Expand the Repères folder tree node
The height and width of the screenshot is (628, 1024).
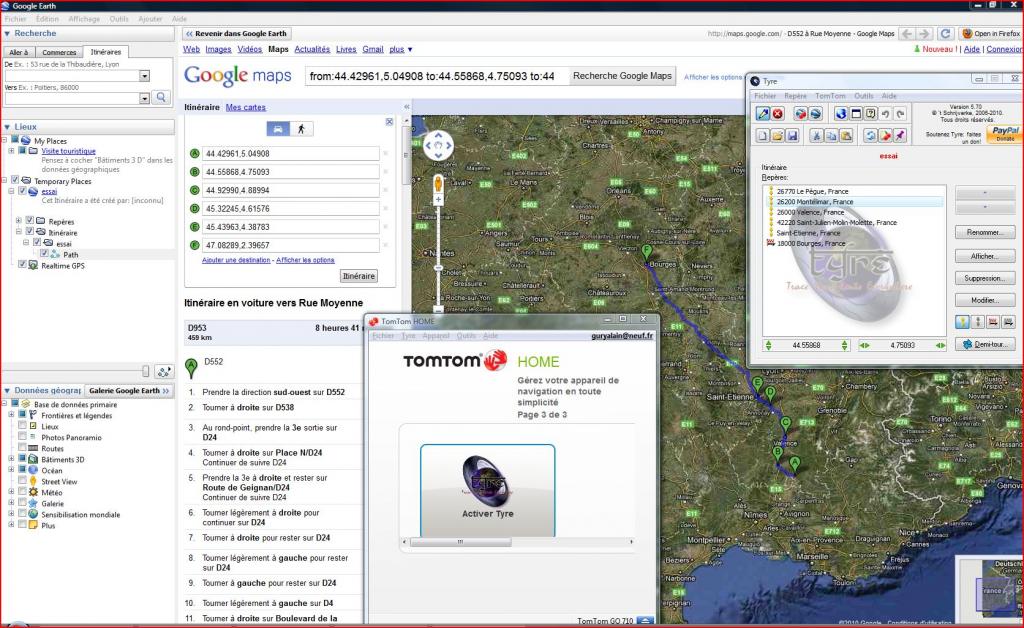(x=18, y=221)
